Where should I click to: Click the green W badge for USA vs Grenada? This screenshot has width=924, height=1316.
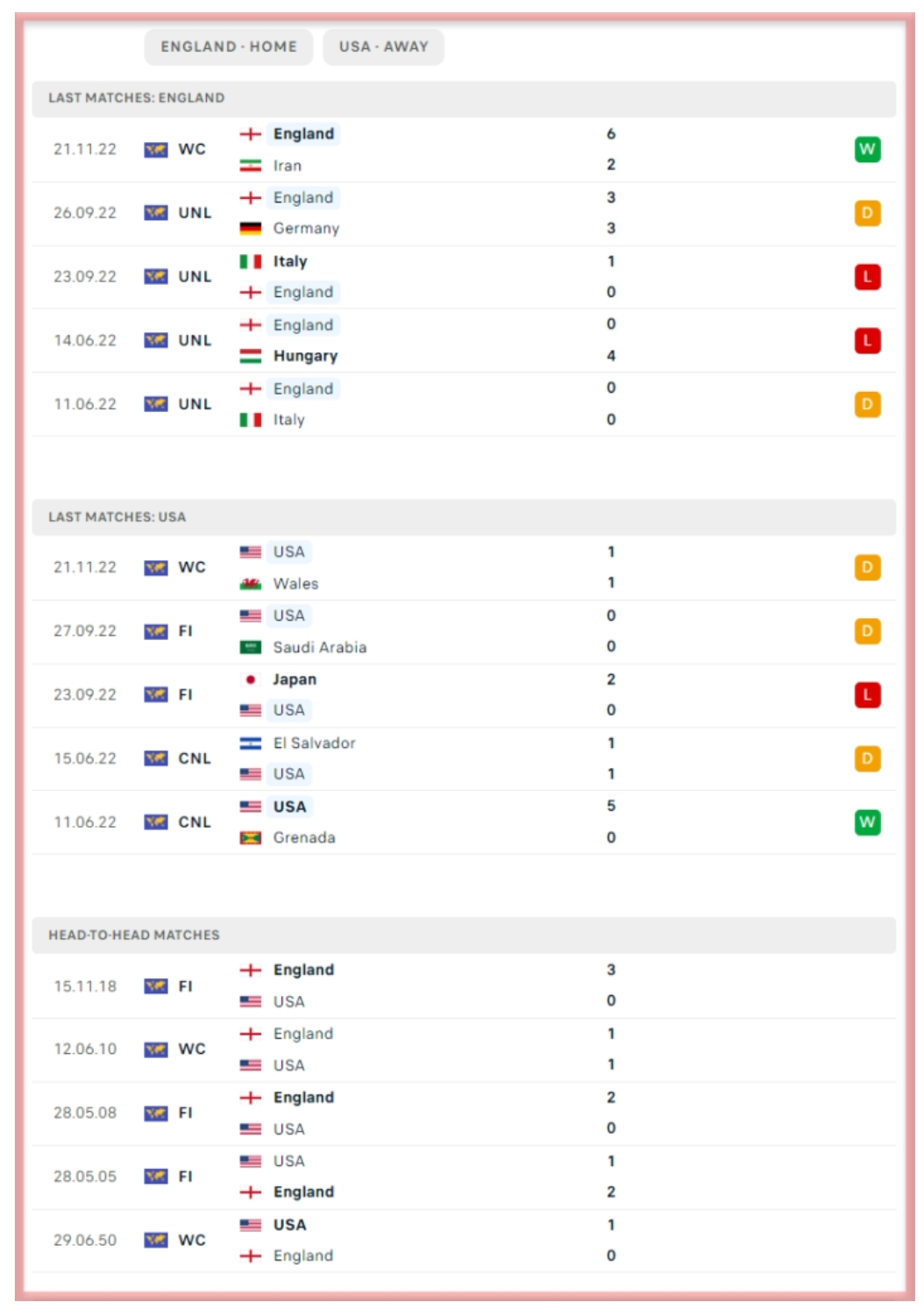tap(867, 822)
